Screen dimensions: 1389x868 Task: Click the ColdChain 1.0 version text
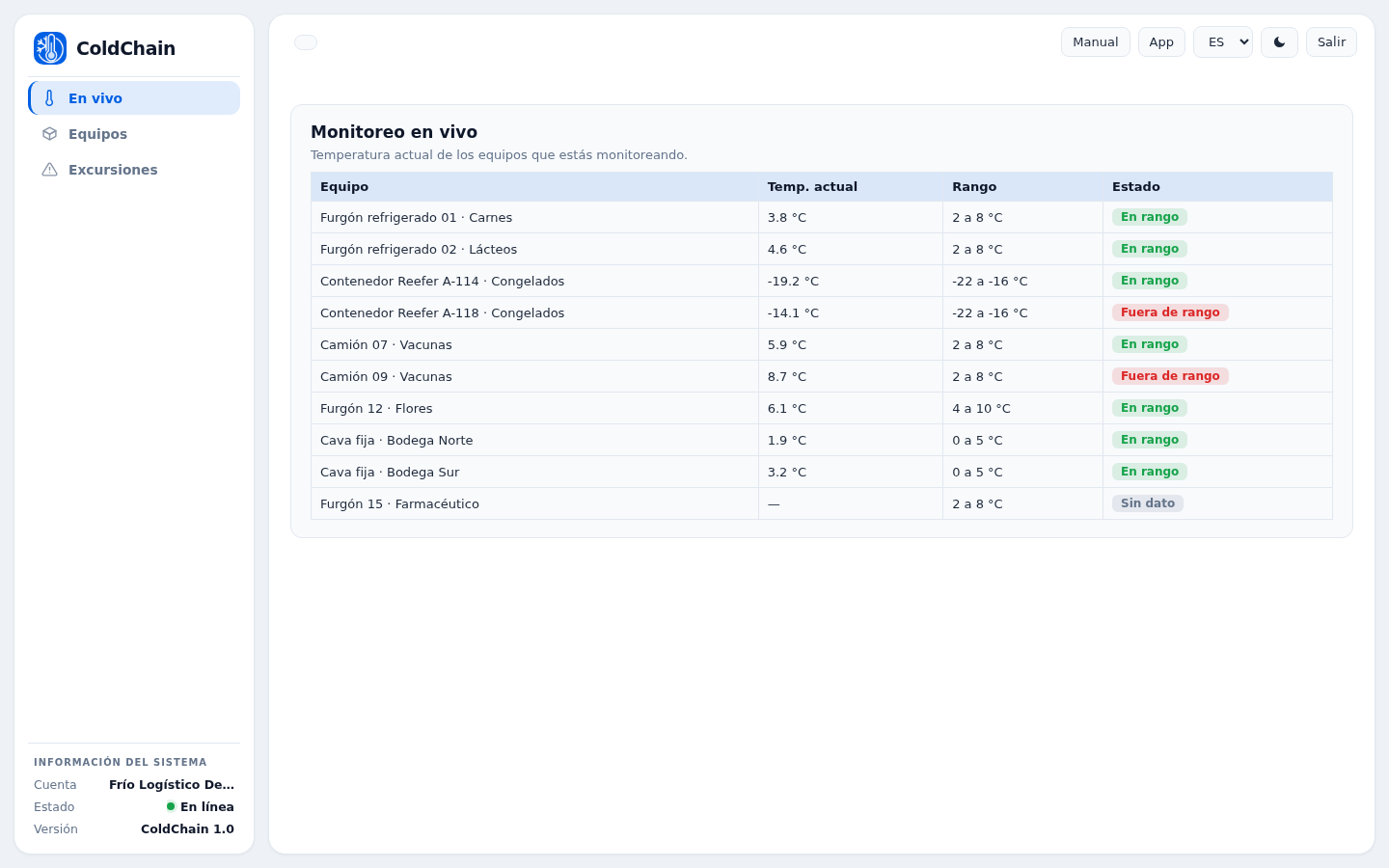click(x=187, y=829)
